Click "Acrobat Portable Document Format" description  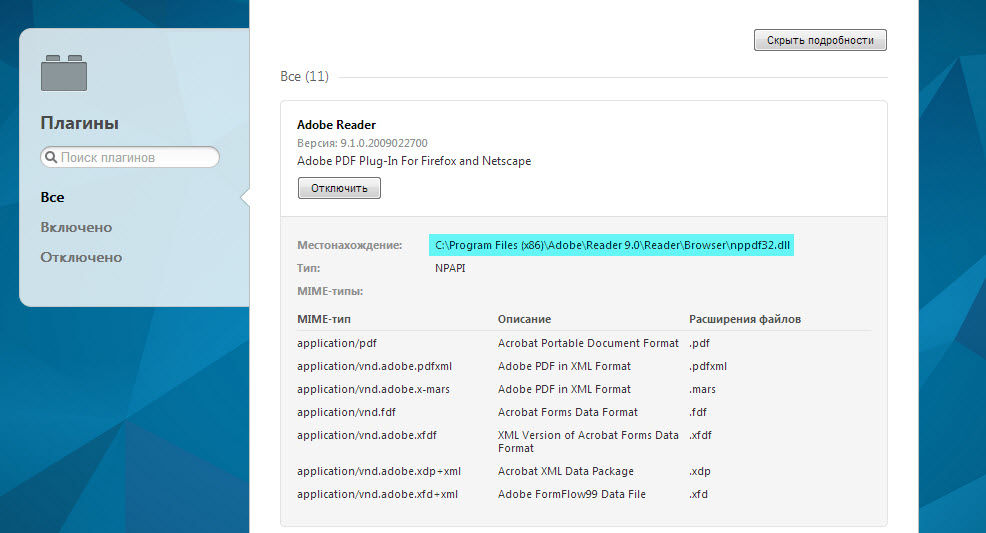click(x=588, y=343)
